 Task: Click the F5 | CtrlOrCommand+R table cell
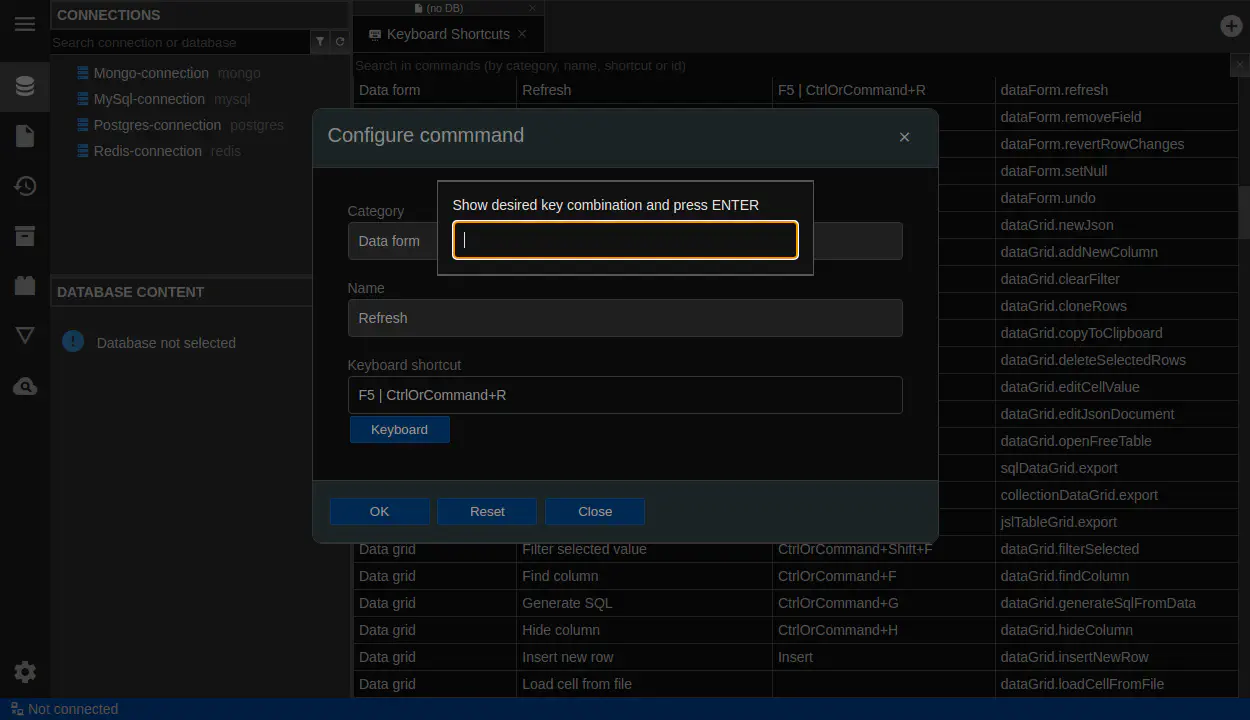884,90
